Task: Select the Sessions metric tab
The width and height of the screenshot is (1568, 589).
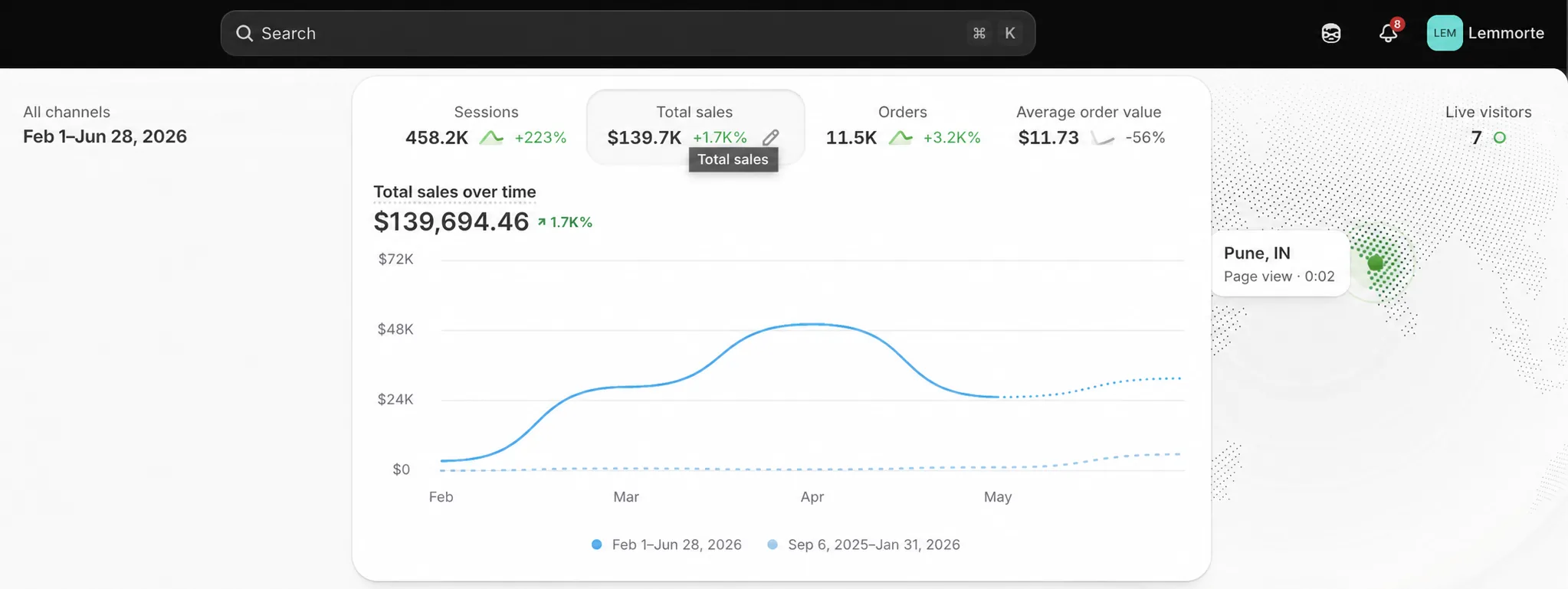Action: click(x=486, y=125)
